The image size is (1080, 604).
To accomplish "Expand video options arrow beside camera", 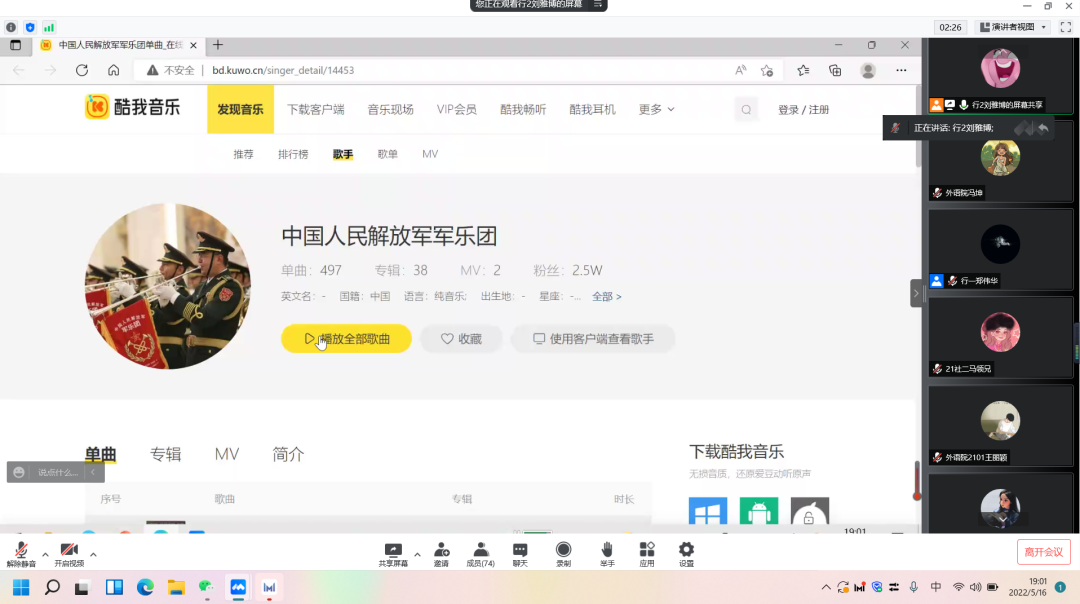I will [x=93, y=554].
